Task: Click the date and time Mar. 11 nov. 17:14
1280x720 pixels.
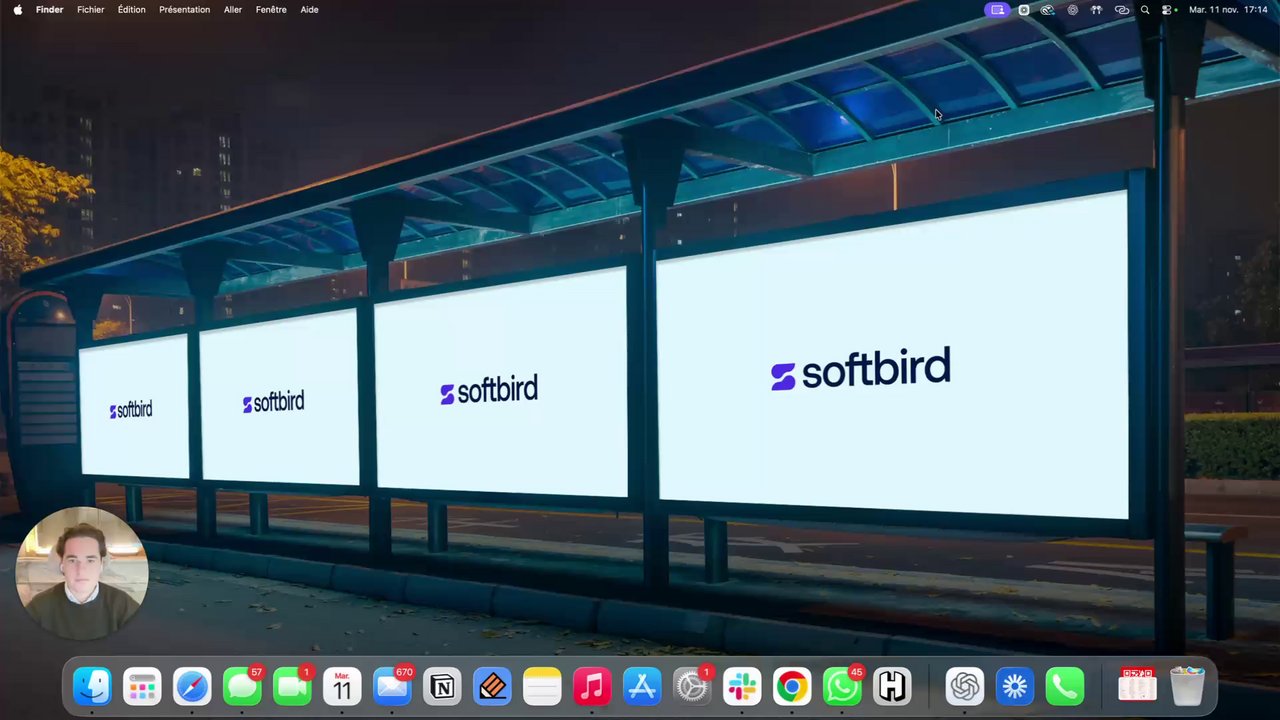Action: 1228,9
